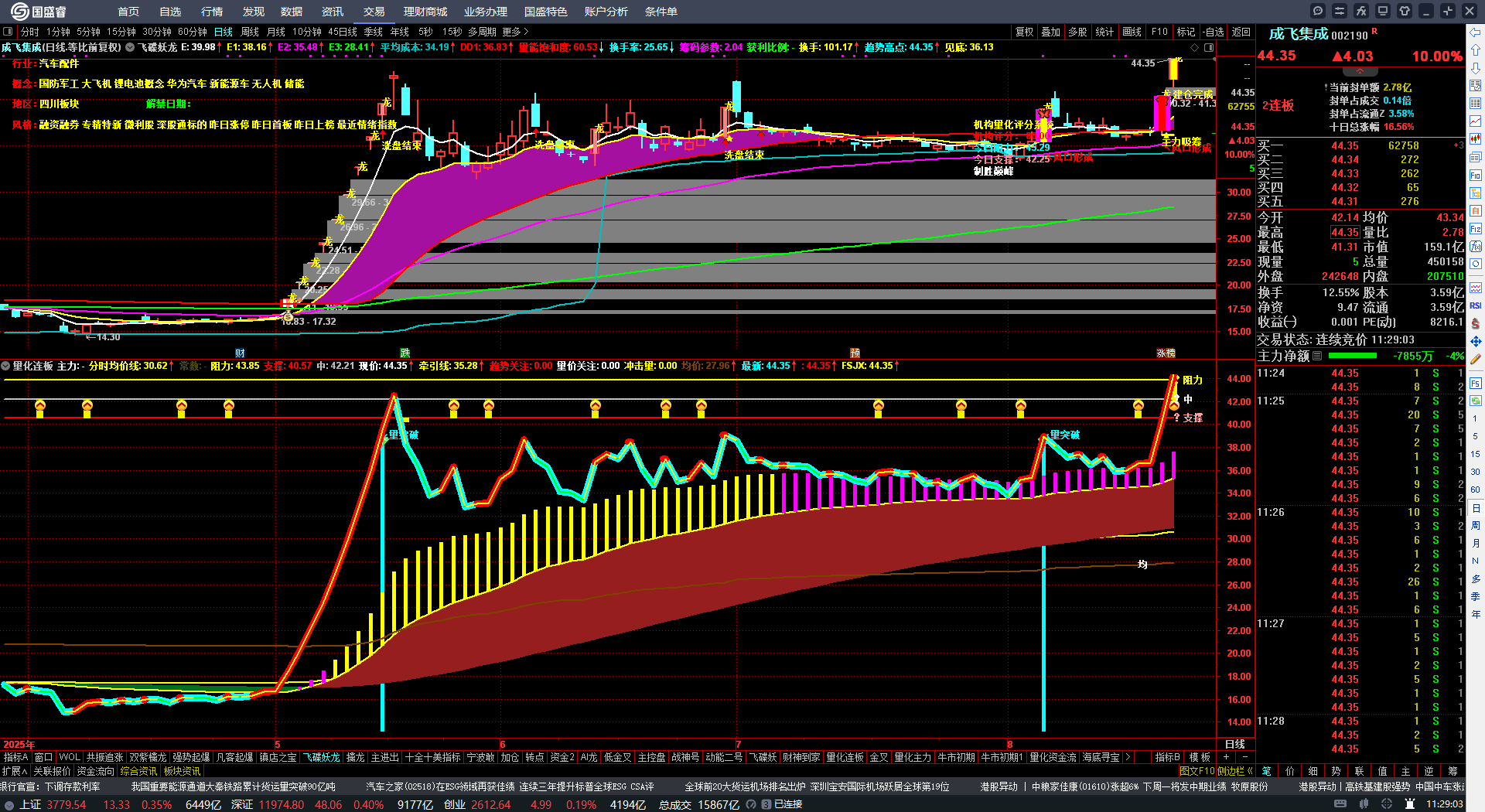This screenshot has height=812, width=1485.
Task: Click the FS icon in right sidebar
Action: pyautogui.click(x=1476, y=384)
